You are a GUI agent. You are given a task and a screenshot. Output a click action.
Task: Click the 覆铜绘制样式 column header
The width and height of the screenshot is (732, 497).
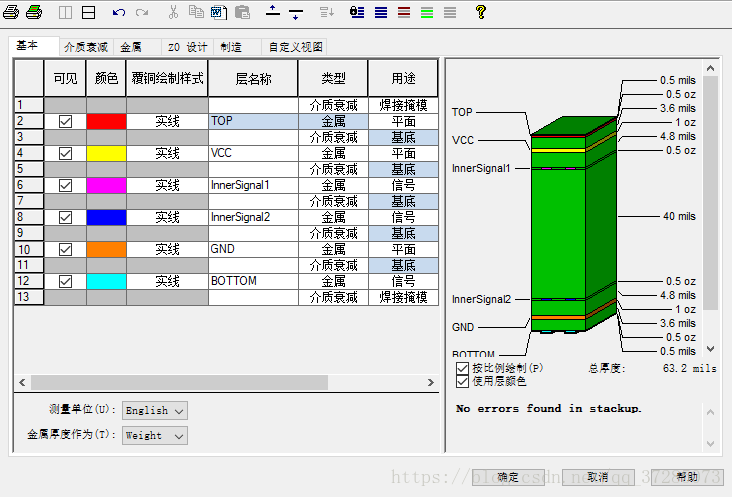click(x=167, y=78)
